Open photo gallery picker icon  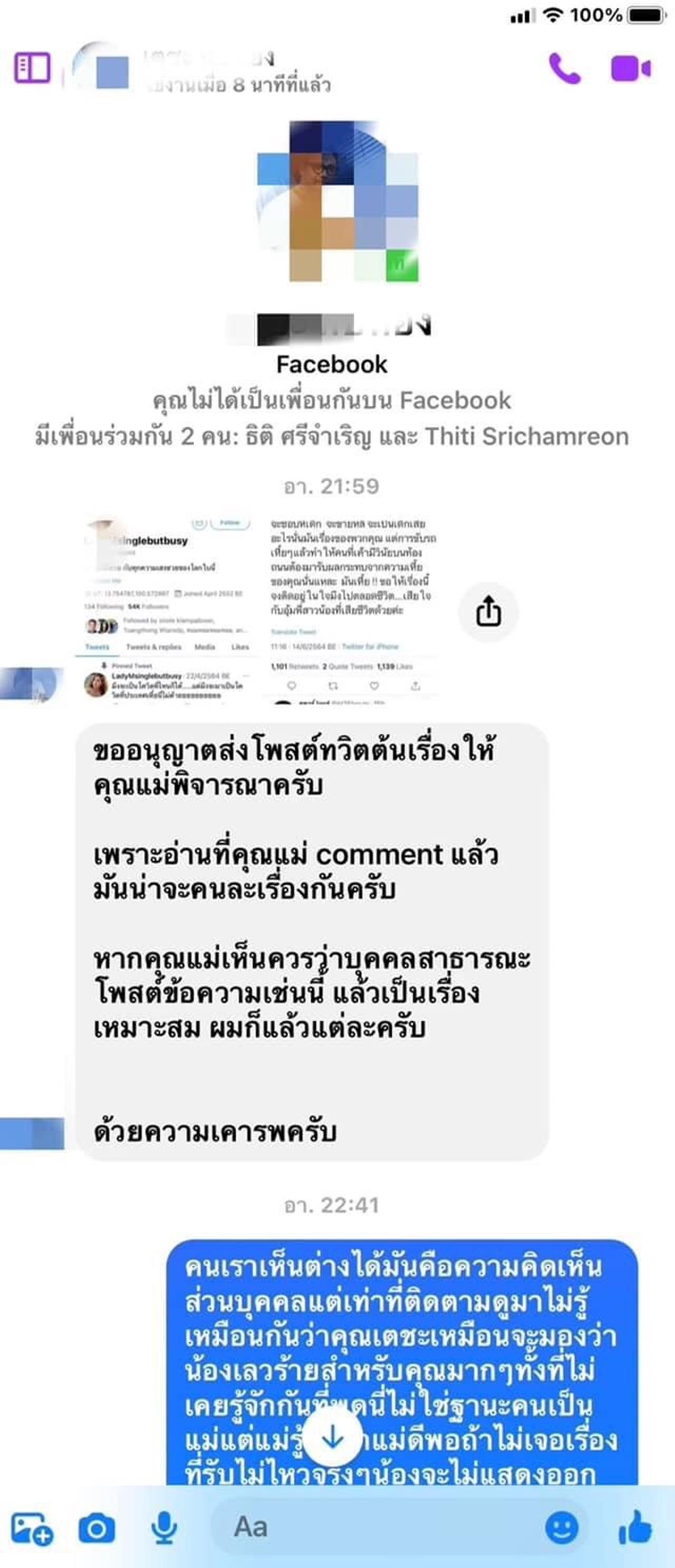click(x=32, y=1528)
